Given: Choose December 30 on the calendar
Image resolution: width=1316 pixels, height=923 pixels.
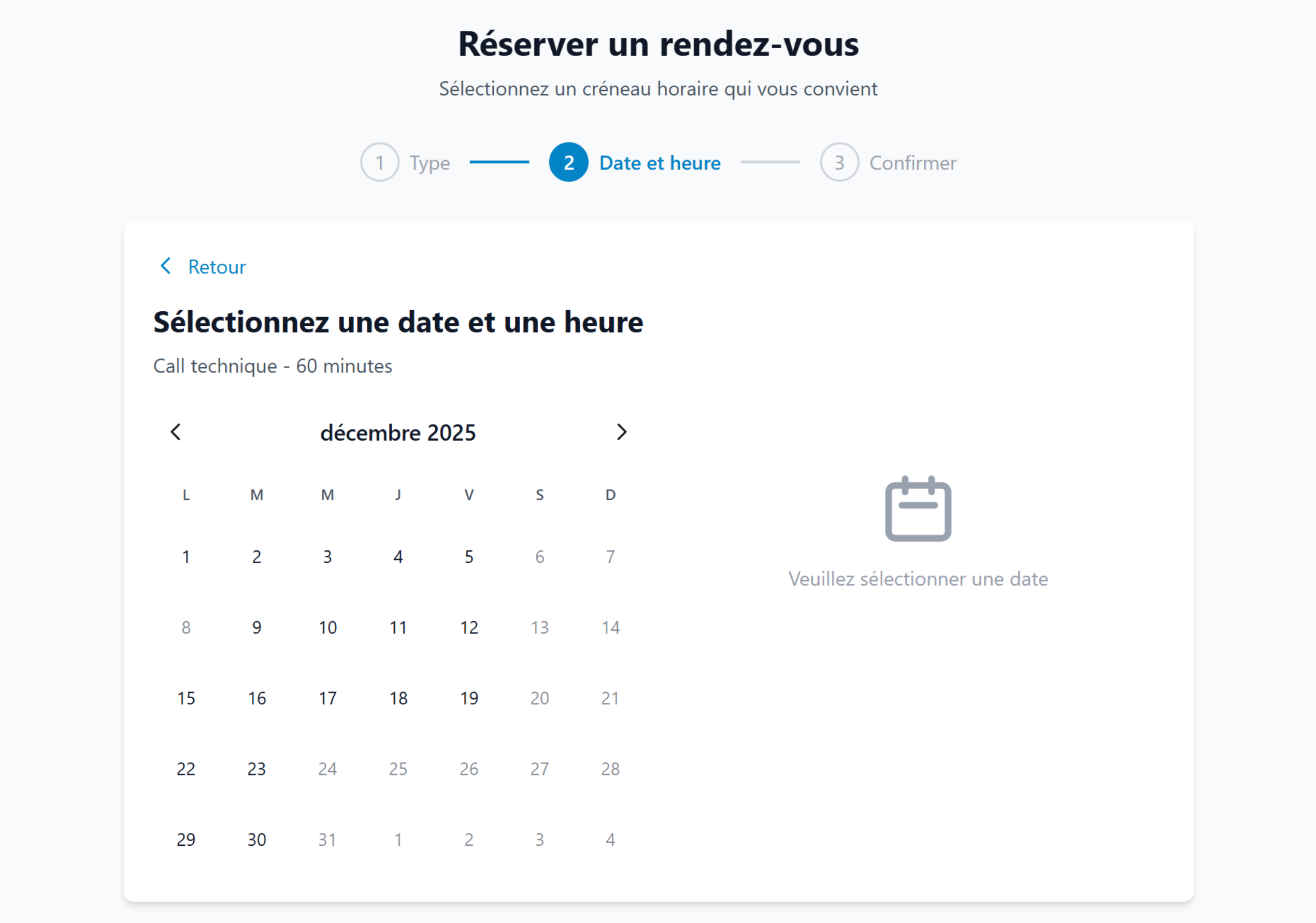Looking at the screenshot, I should [x=257, y=840].
